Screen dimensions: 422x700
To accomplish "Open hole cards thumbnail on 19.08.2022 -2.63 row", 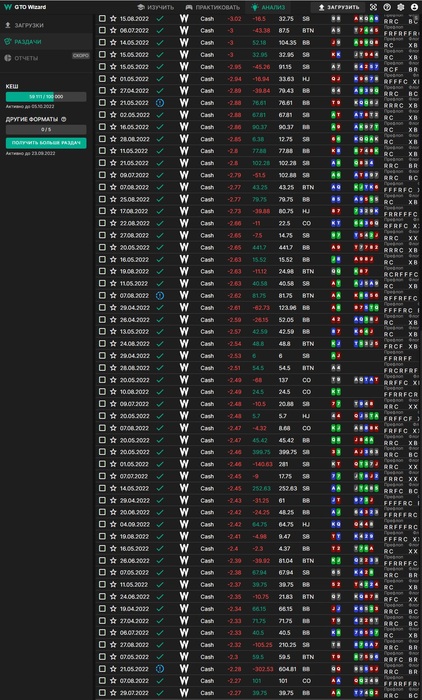I will [x=336, y=271].
